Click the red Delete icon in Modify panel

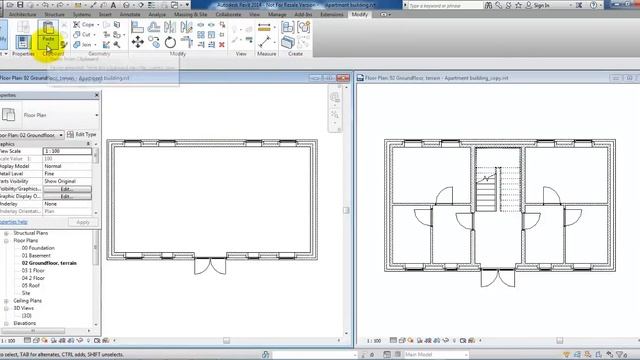coord(222,44)
